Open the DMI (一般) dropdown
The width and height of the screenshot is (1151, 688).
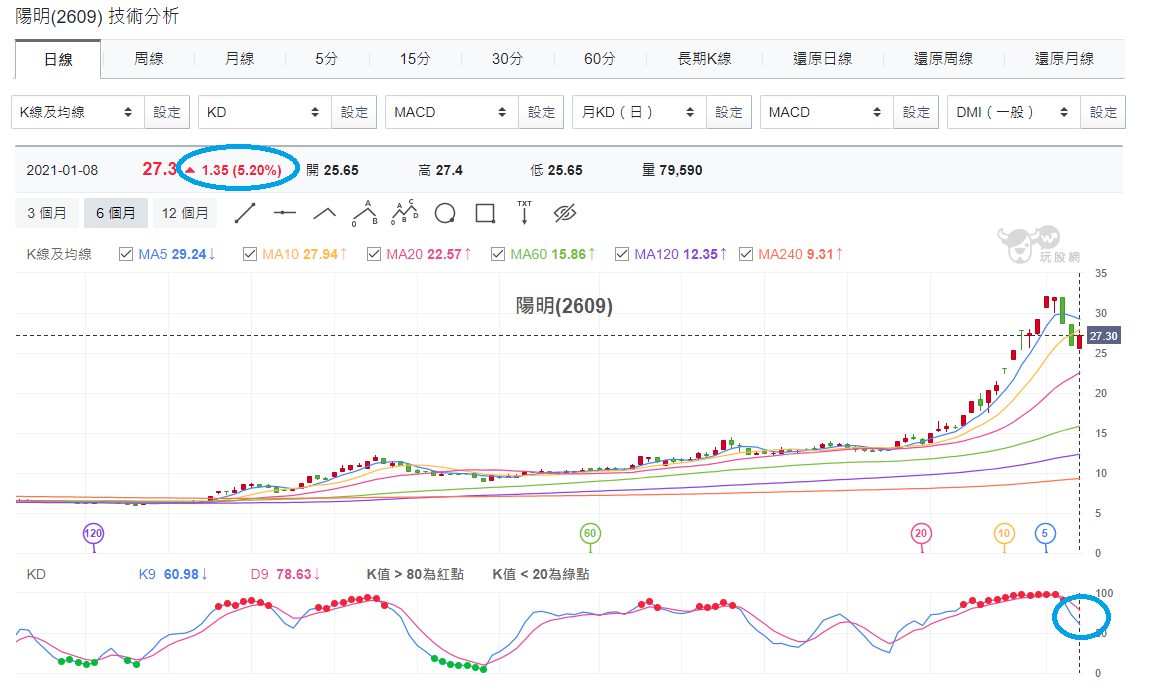[x=1014, y=112]
